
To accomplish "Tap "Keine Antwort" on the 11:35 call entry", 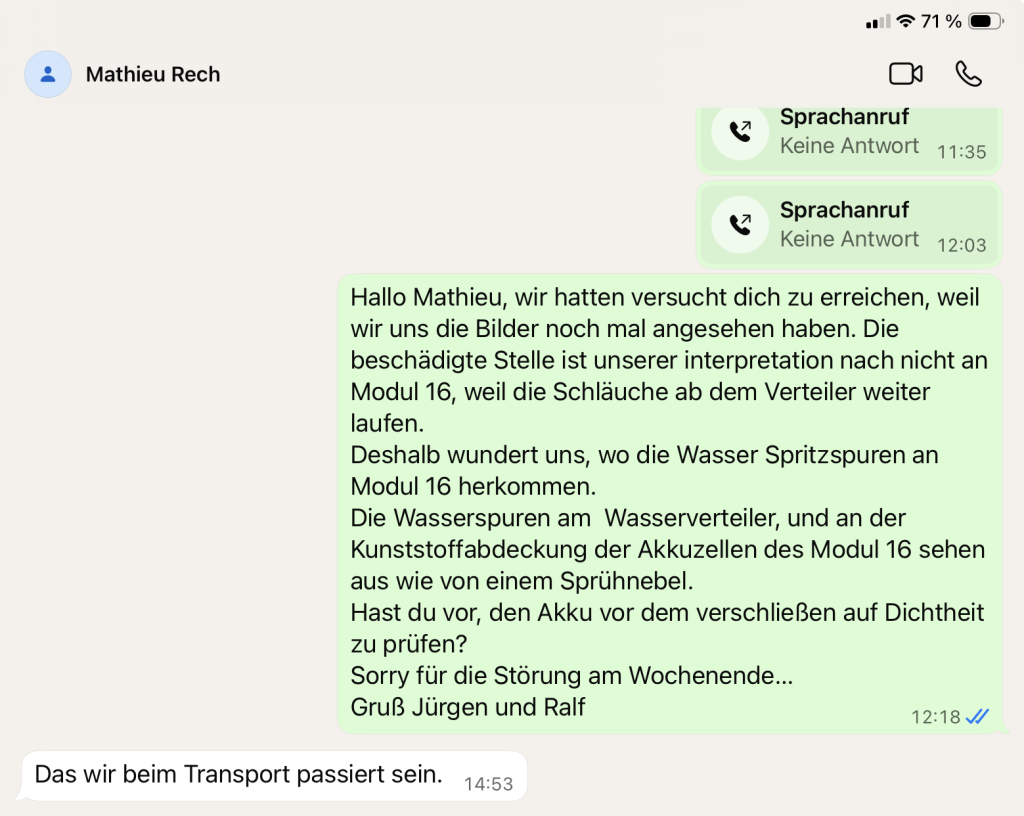I will point(849,146).
